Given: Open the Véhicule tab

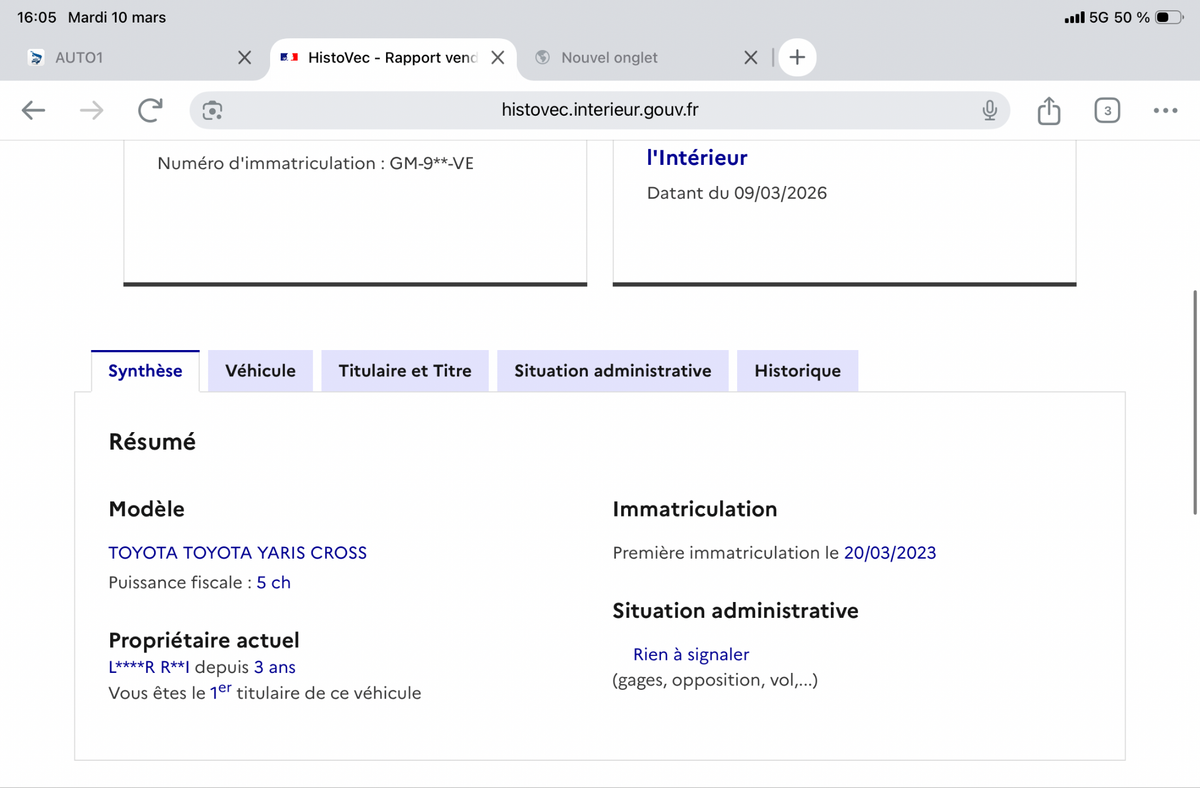Looking at the screenshot, I should coord(260,371).
